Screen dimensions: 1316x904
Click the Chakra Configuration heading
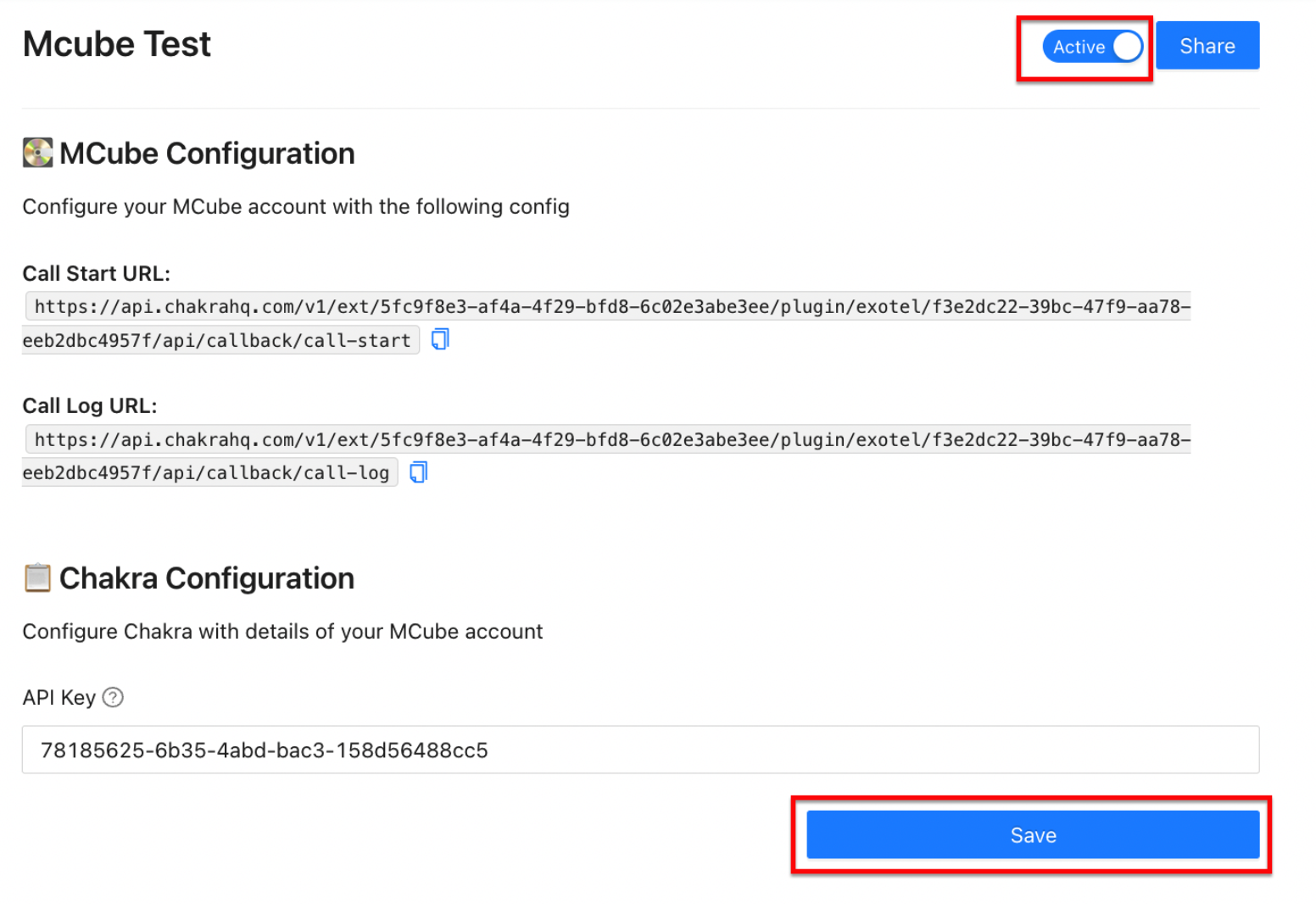[207, 578]
